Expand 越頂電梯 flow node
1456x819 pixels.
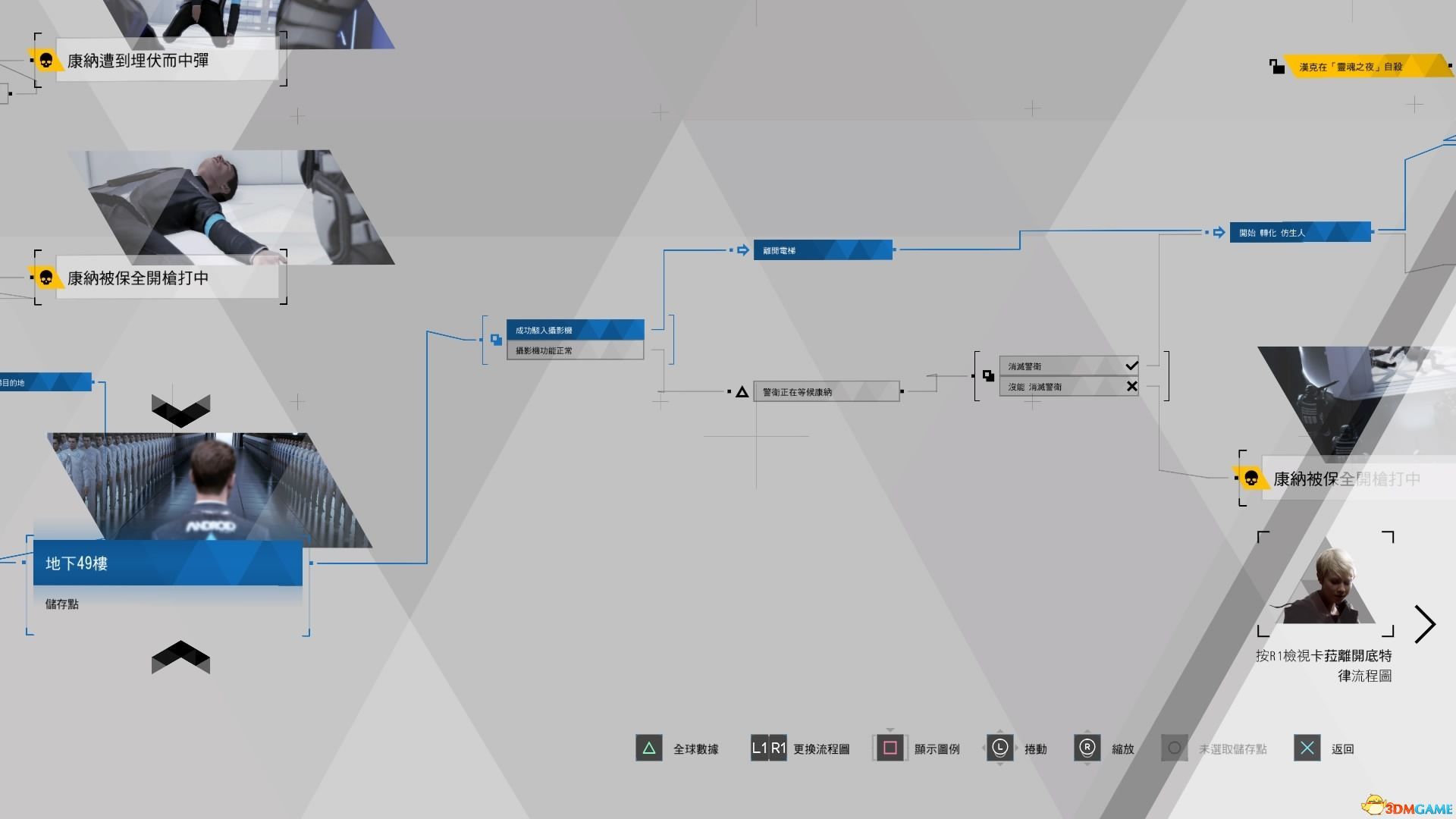(x=820, y=250)
